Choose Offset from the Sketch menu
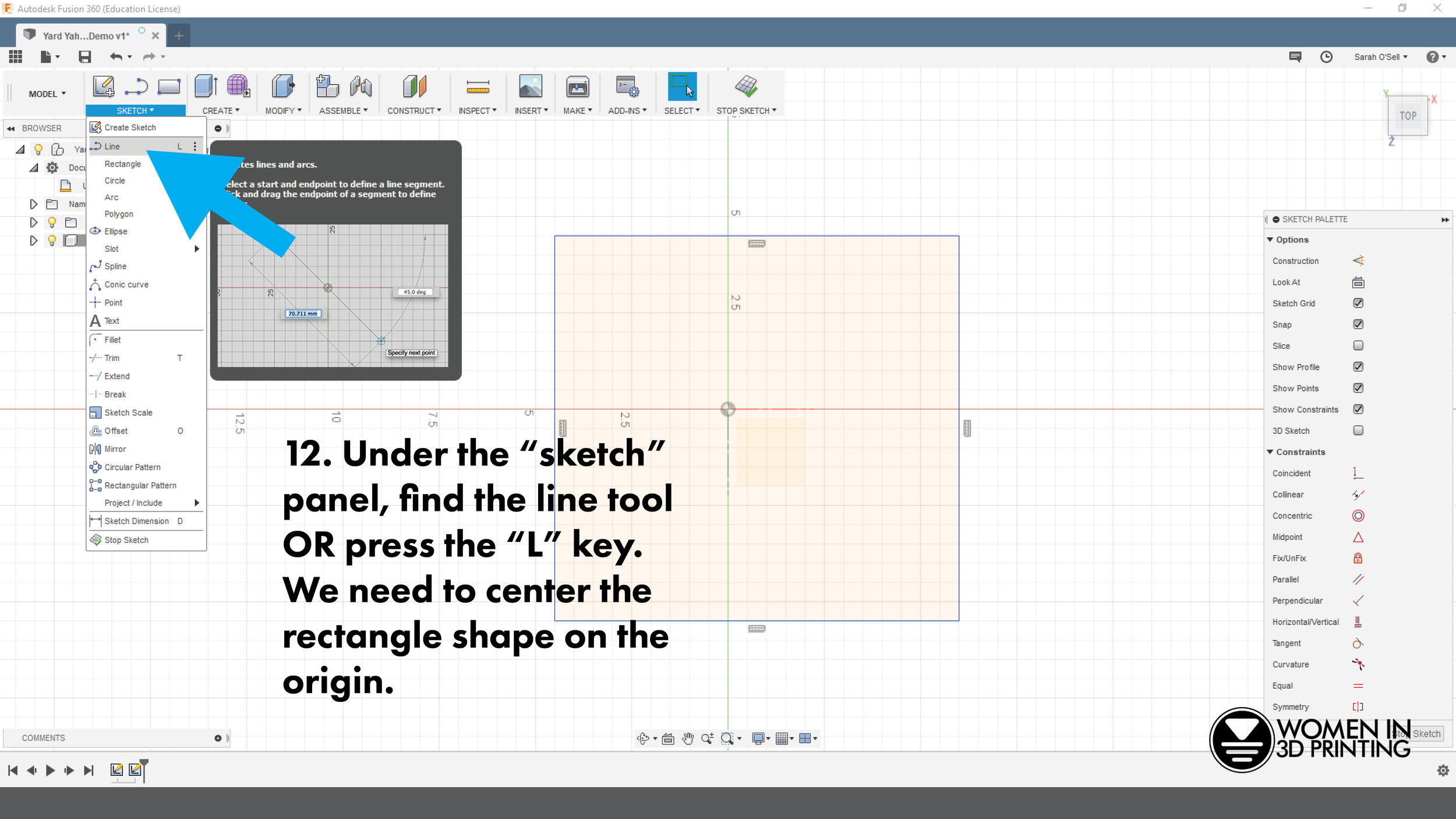 tap(146, 431)
